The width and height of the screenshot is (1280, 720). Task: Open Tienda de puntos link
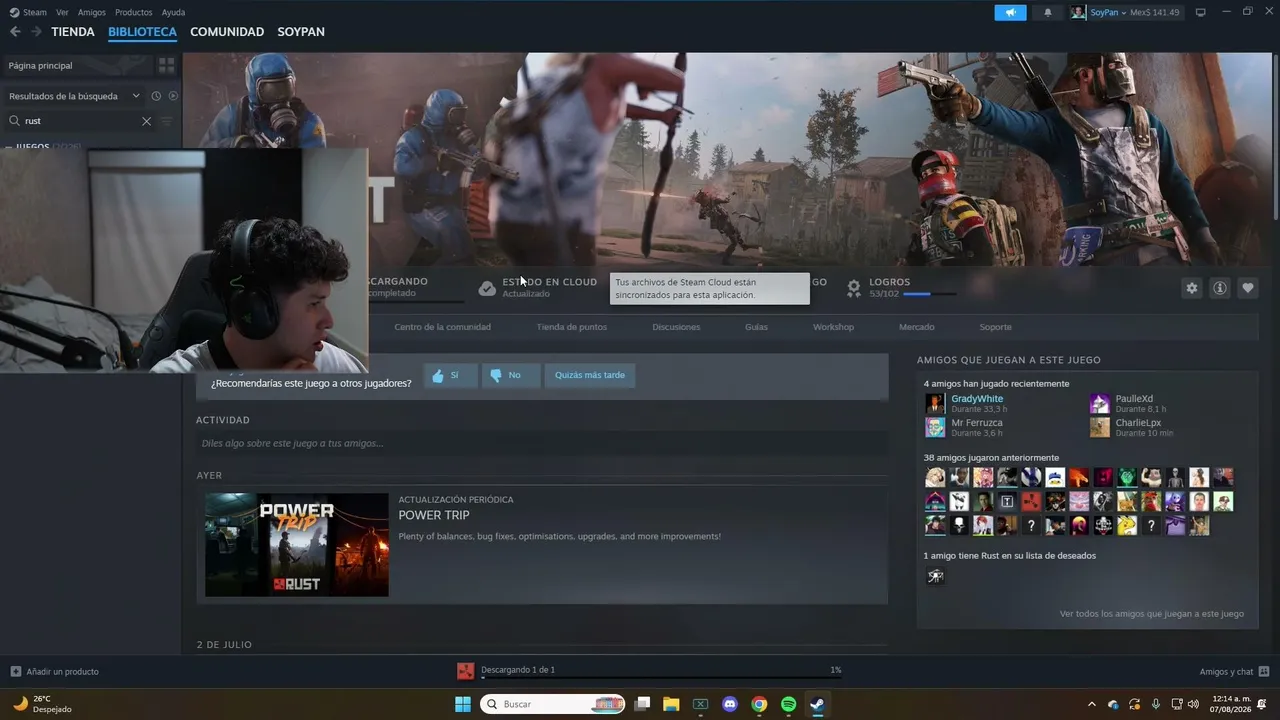pyautogui.click(x=571, y=327)
